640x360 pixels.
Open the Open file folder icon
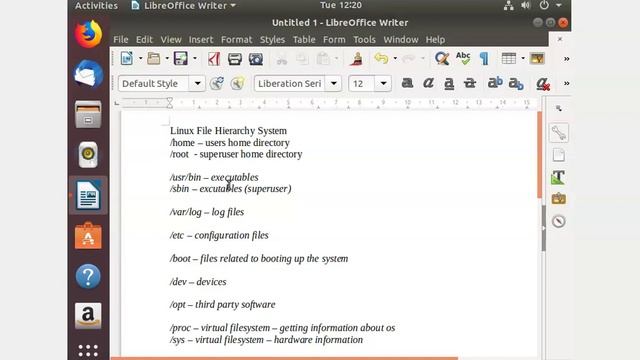(153, 59)
